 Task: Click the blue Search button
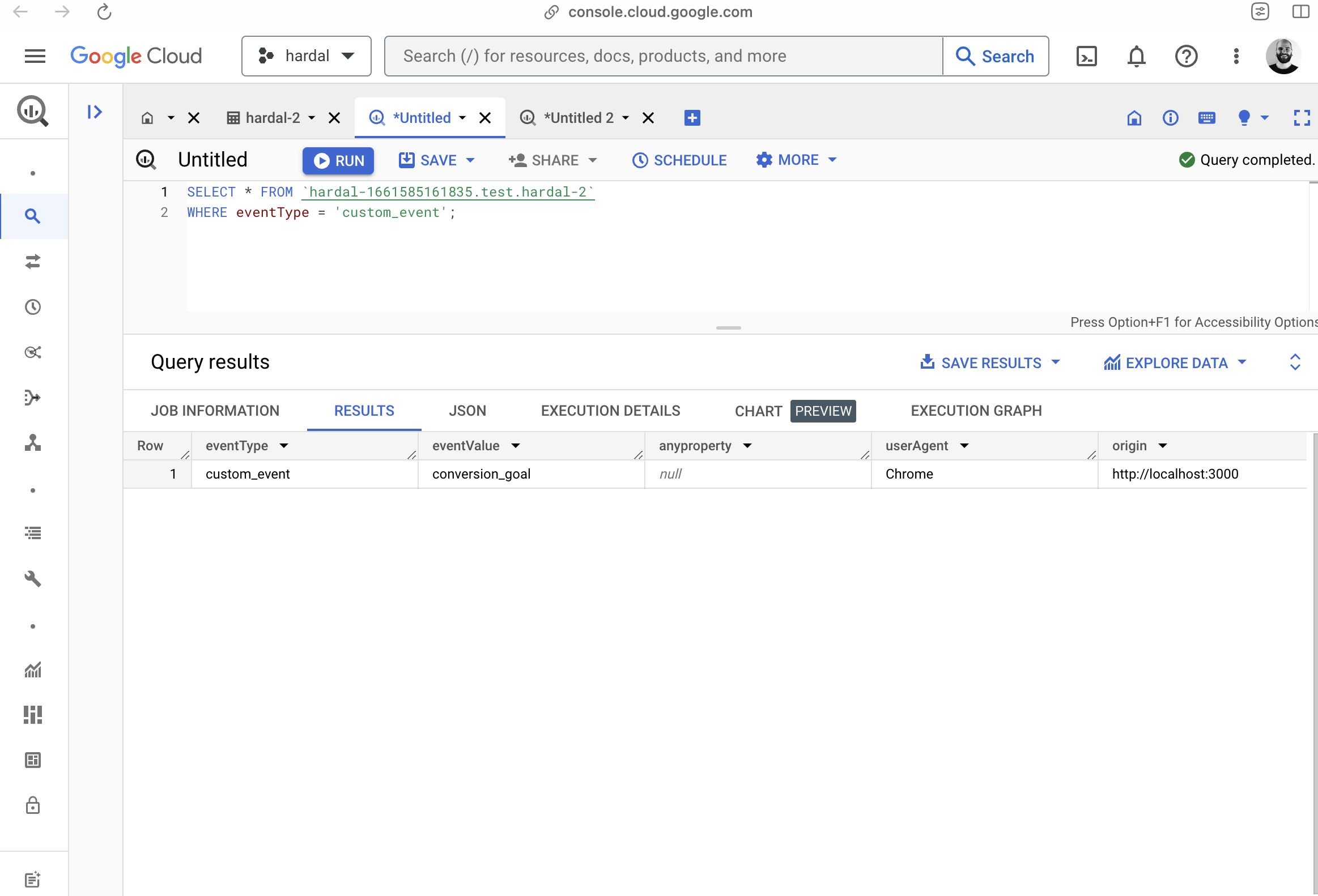996,56
